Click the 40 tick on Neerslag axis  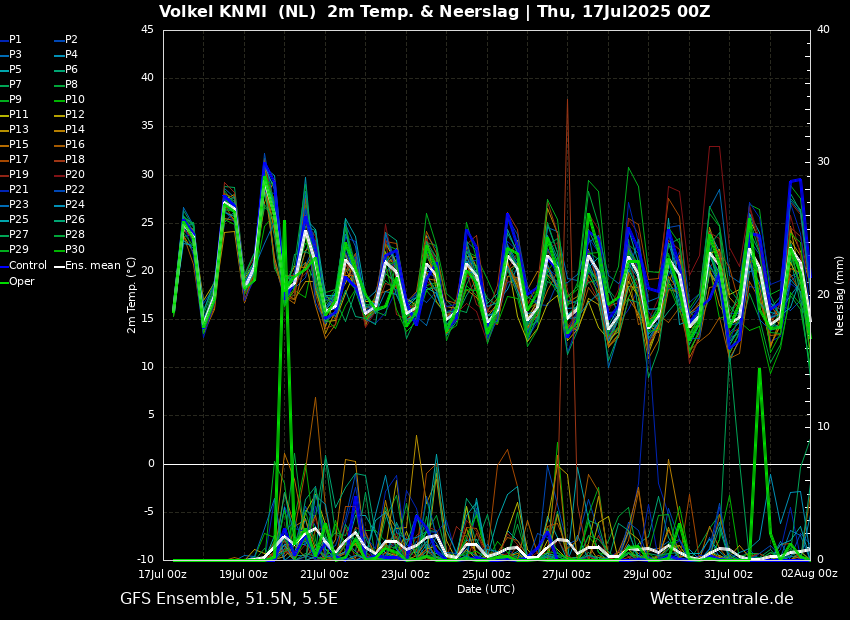point(823,30)
